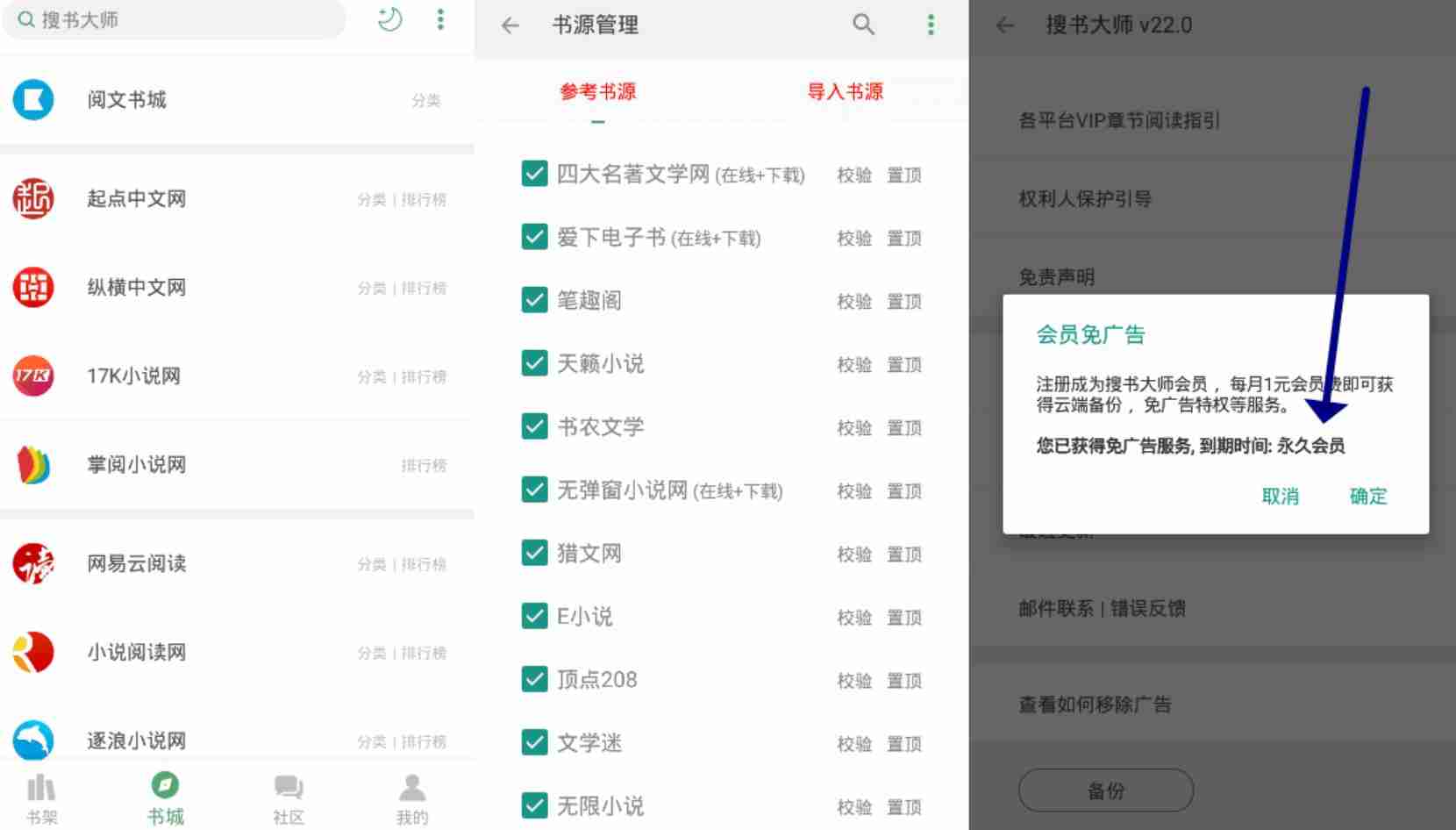Search within 书源管理 via magnifier icon

864,25
